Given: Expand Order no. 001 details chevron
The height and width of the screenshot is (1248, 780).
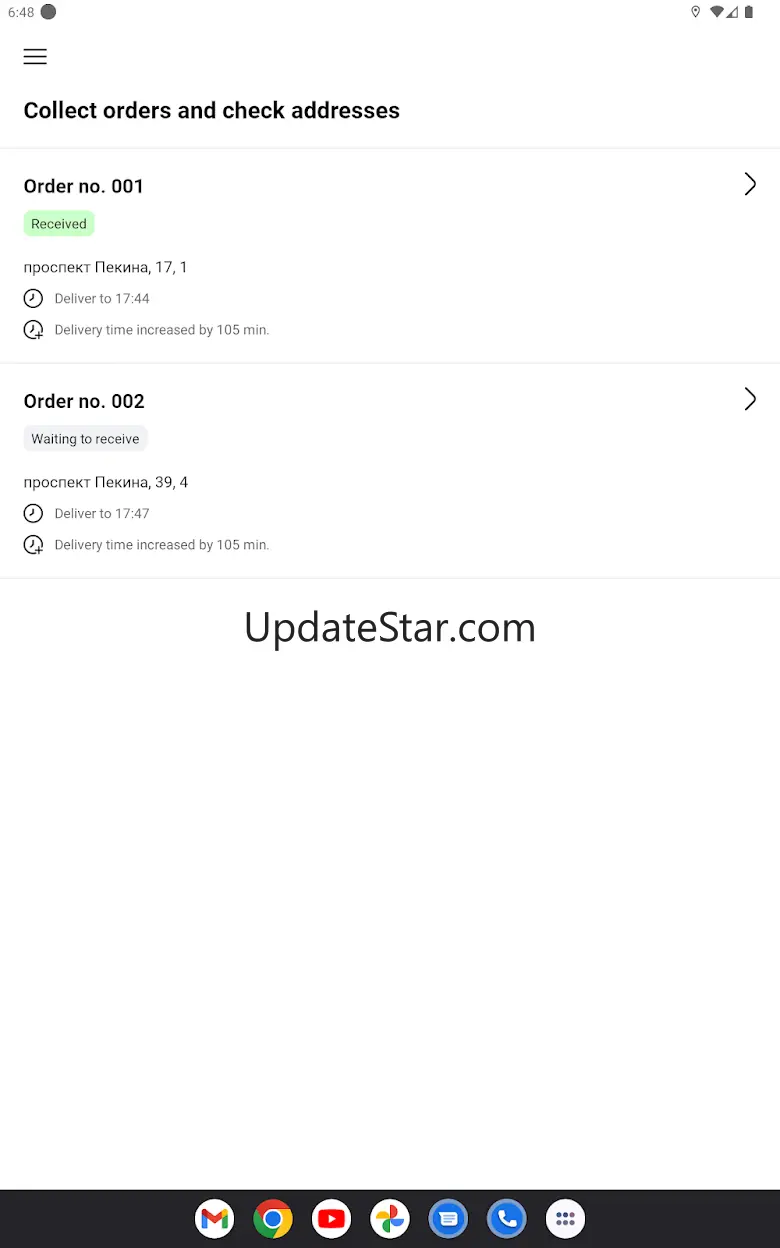Looking at the screenshot, I should coord(750,184).
